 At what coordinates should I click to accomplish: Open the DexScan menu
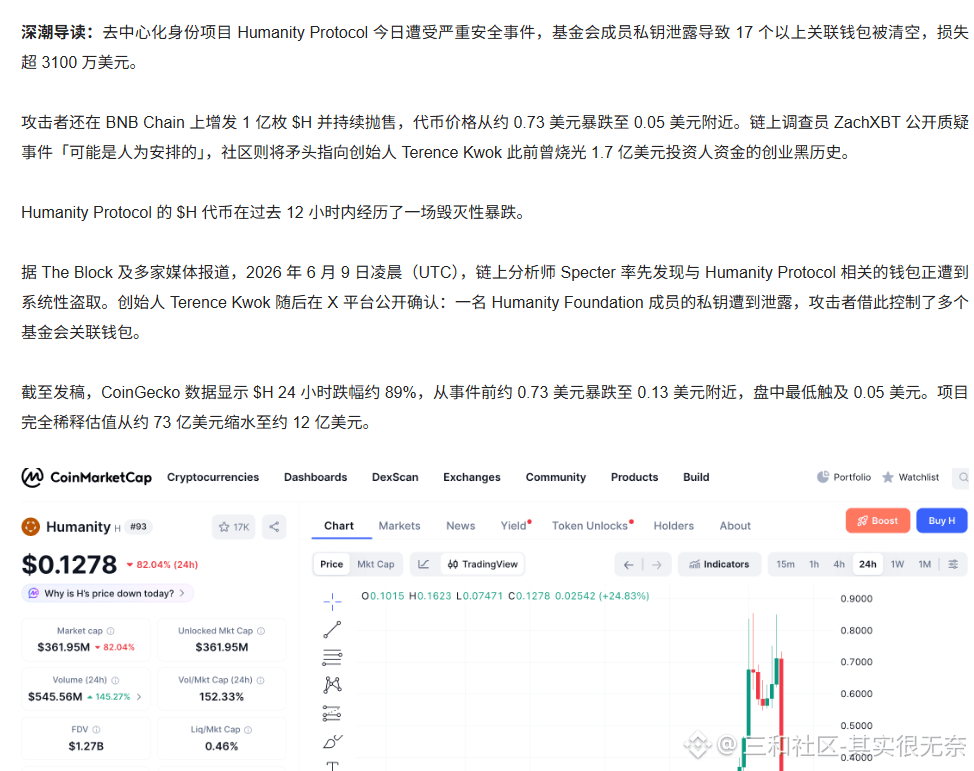[395, 477]
